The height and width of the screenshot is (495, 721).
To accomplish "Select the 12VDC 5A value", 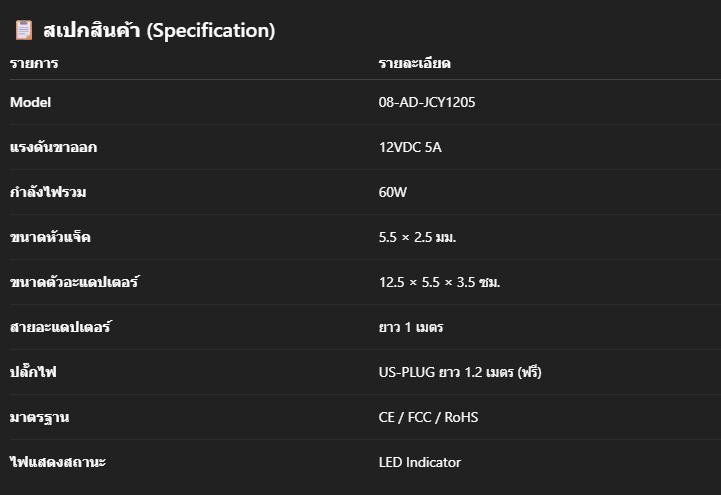I will coord(410,147).
